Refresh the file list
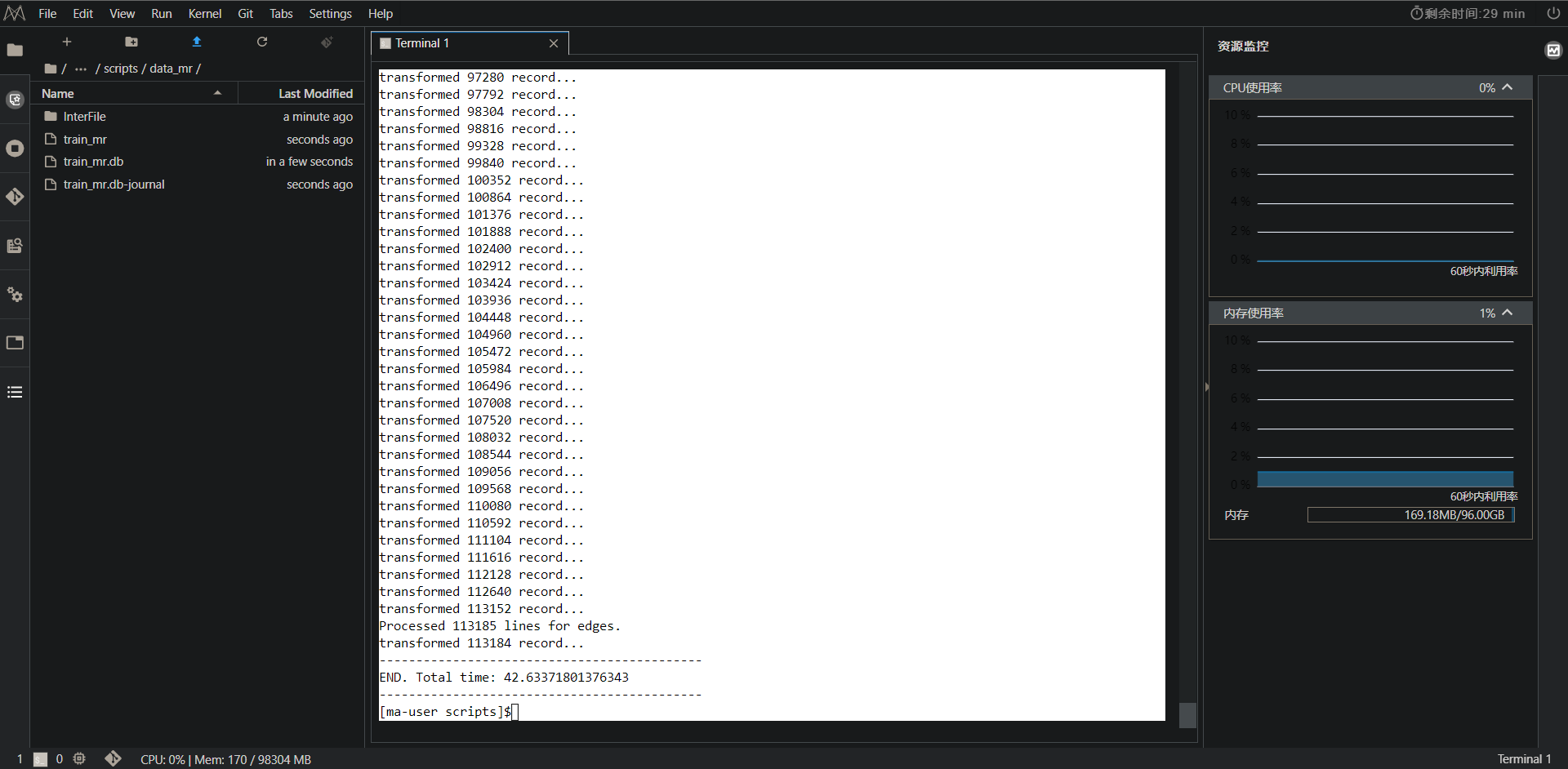Viewport: 1568px width, 769px height. 262,42
